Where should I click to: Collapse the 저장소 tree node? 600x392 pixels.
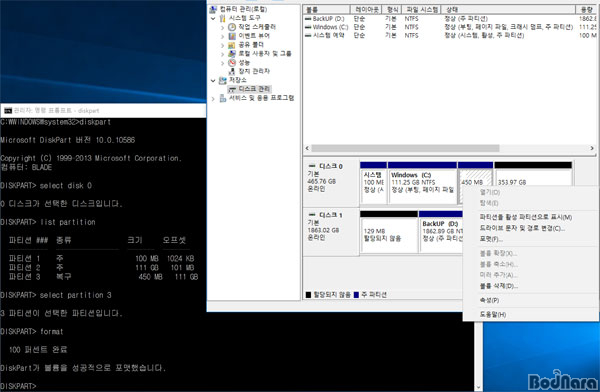[x=213, y=80]
